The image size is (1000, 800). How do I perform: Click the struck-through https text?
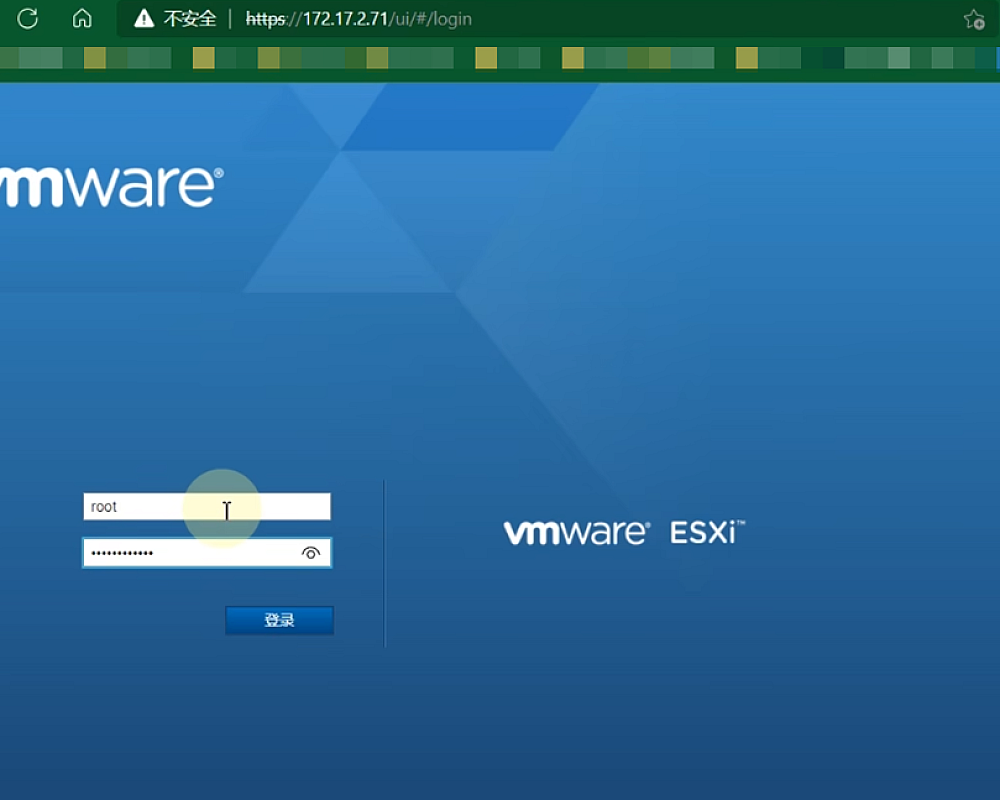(x=268, y=18)
